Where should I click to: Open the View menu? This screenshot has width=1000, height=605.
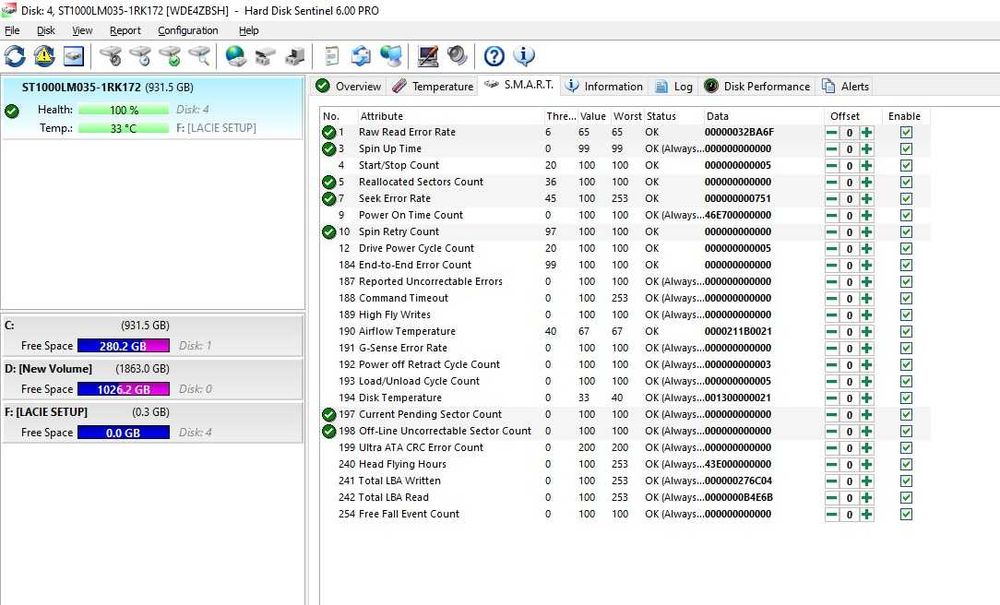pyautogui.click(x=82, y=31)
